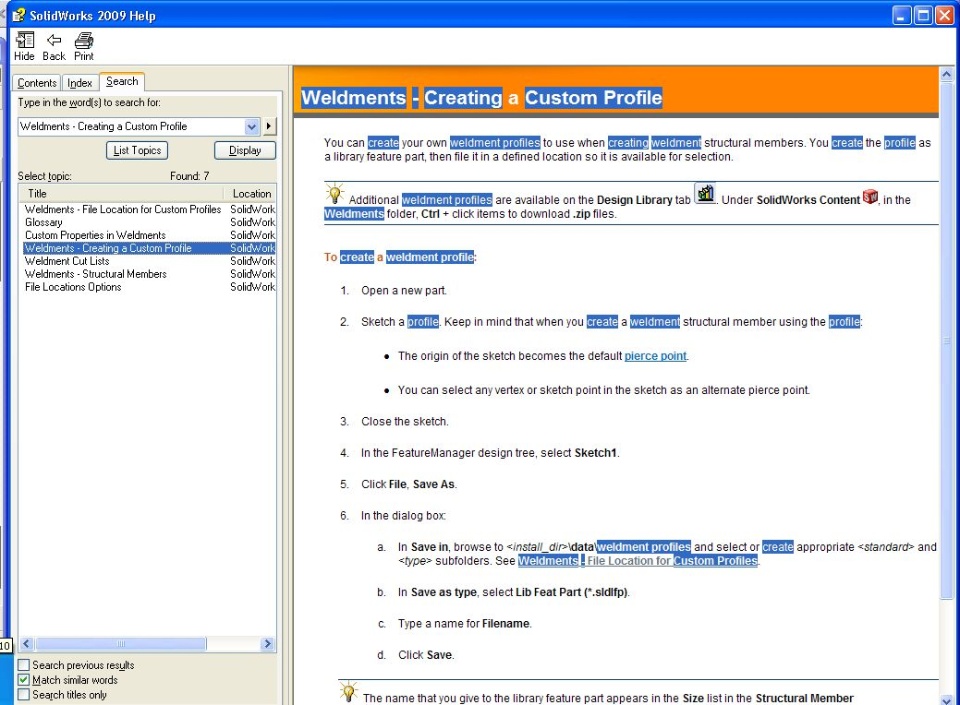Click right arrow of results horizontal scrollbar
Image resolution: width=960 pixels, height=705 pixels.
point(267,644)
